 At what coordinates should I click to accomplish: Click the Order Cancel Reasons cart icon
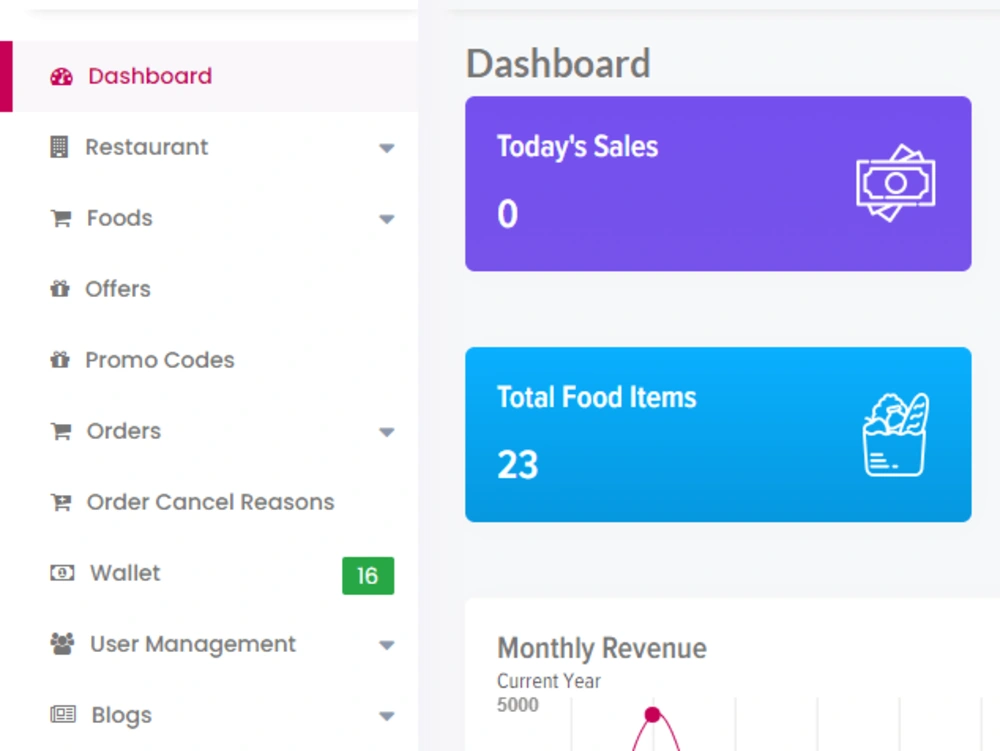tap(61, 502)
